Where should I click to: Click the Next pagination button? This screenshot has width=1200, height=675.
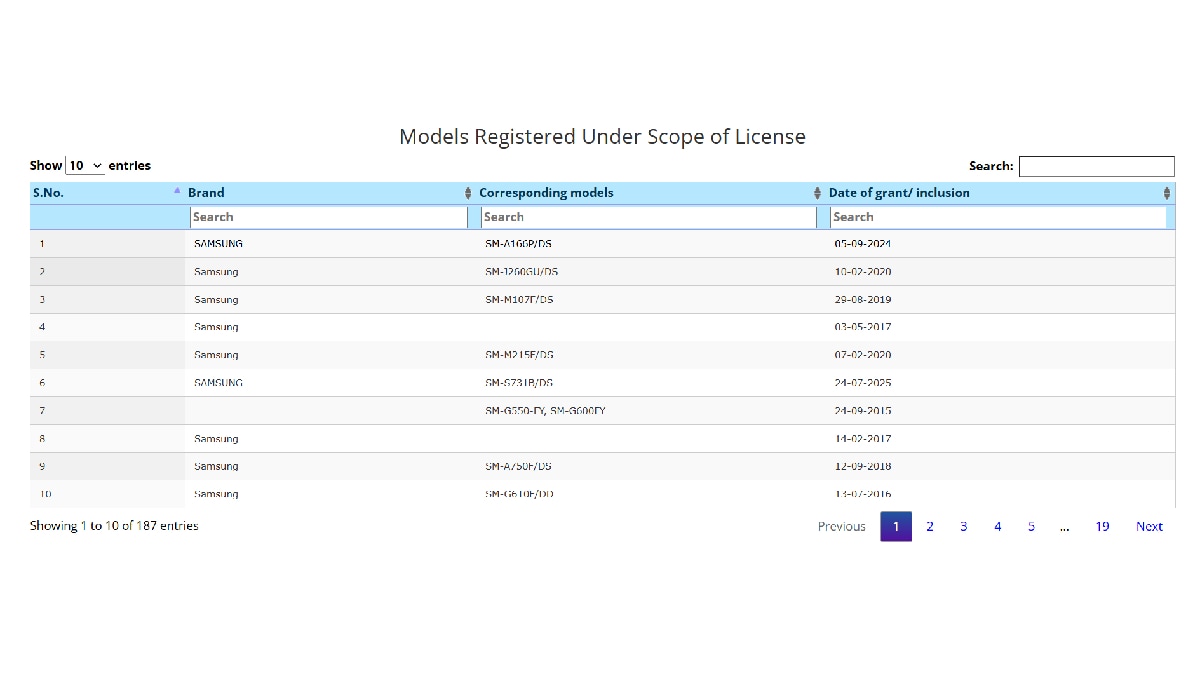(x=1149, y=526)
